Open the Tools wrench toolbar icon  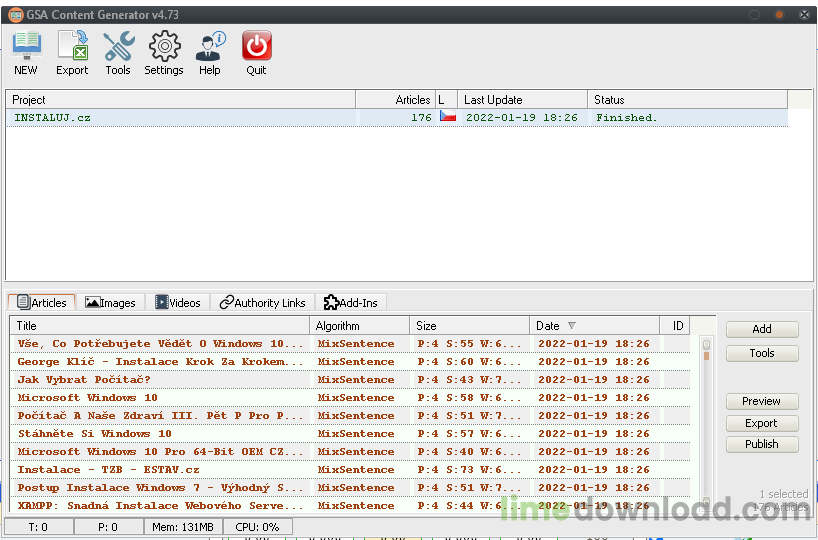118,46
